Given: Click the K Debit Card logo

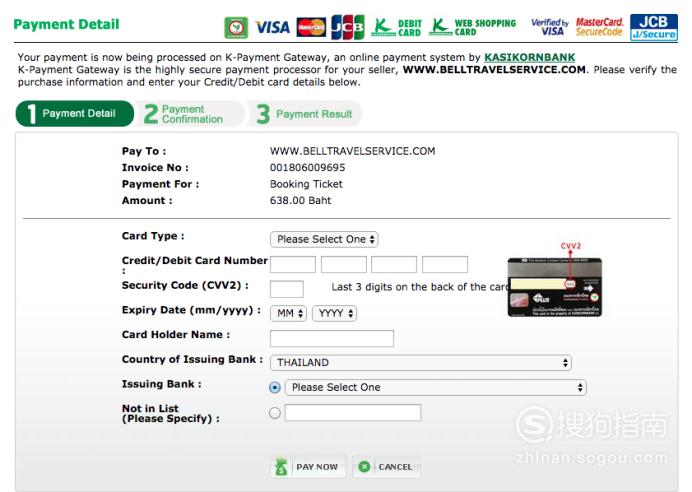Looking at the screenshot, I should [x=396, y=27].
